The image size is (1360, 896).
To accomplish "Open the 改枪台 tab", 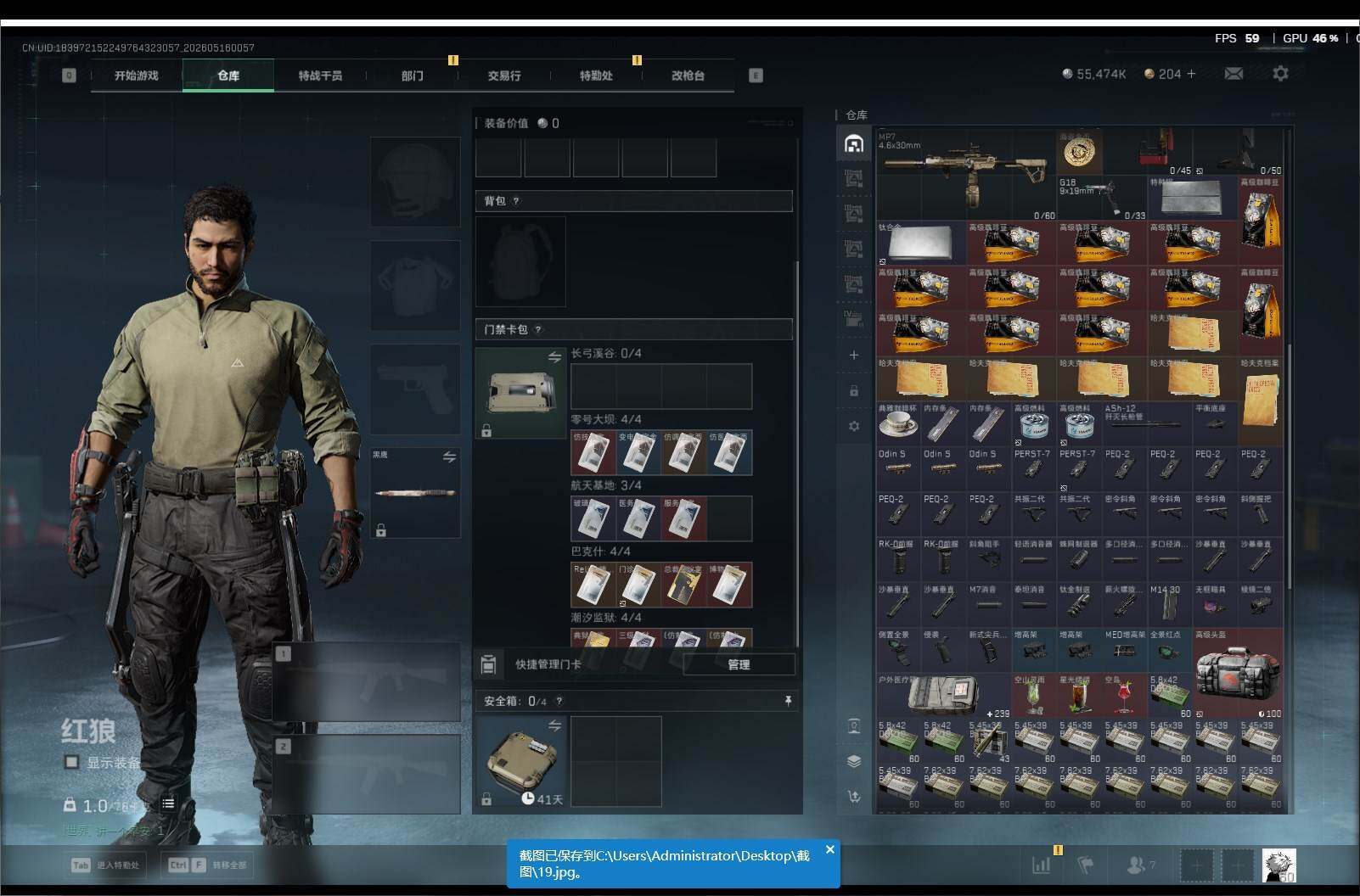I will [x=688, y=76].
